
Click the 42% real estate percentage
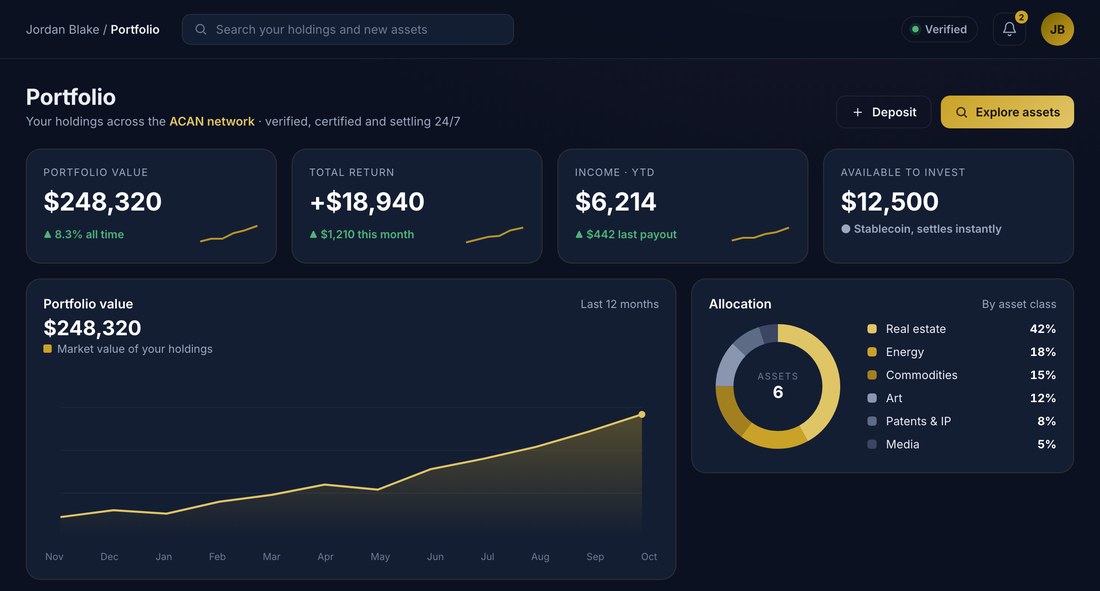click(1042, 328)
